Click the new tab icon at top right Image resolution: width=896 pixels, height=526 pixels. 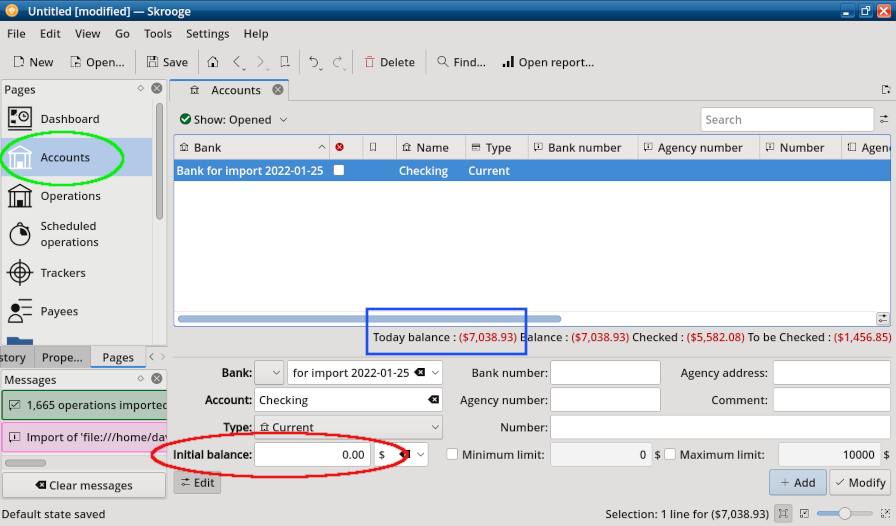(x=886, y=90)
